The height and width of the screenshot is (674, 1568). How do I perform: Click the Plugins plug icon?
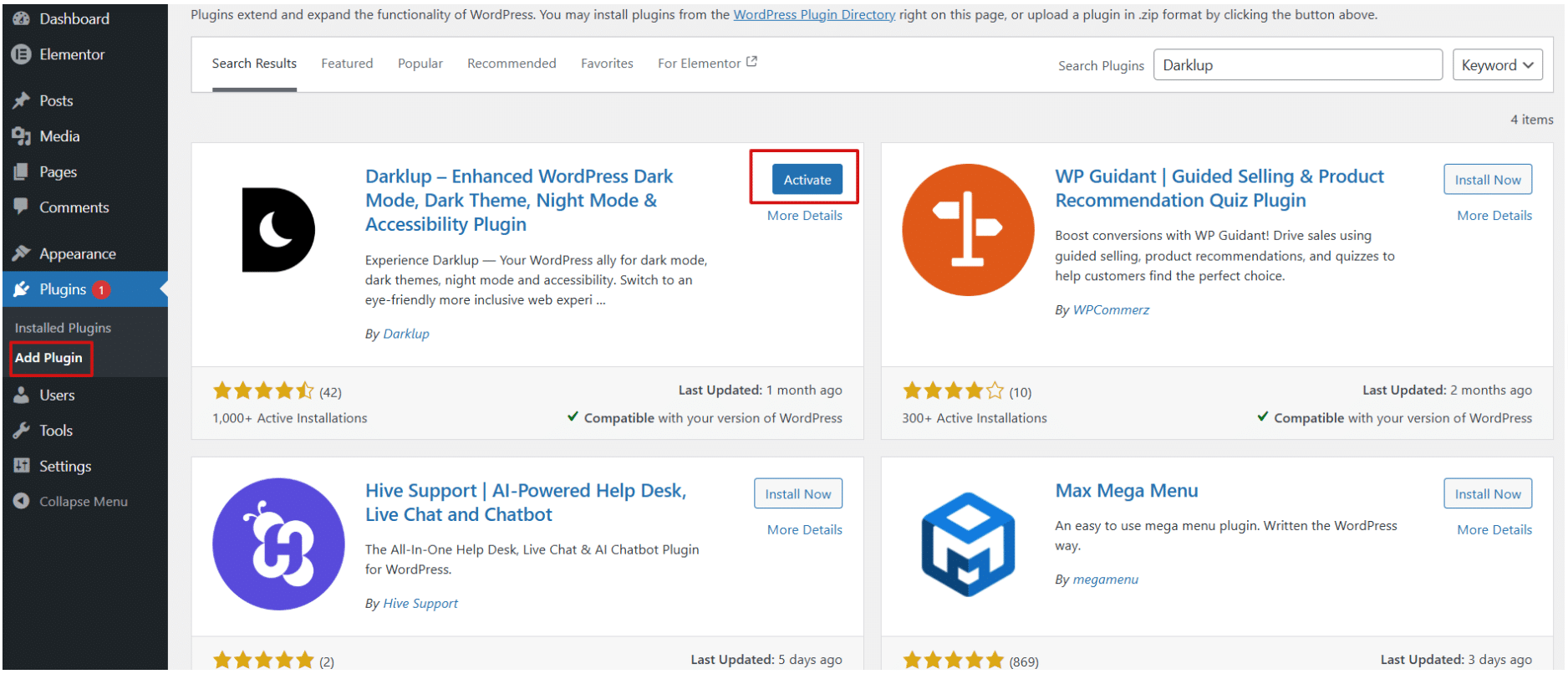click(22, 289)
